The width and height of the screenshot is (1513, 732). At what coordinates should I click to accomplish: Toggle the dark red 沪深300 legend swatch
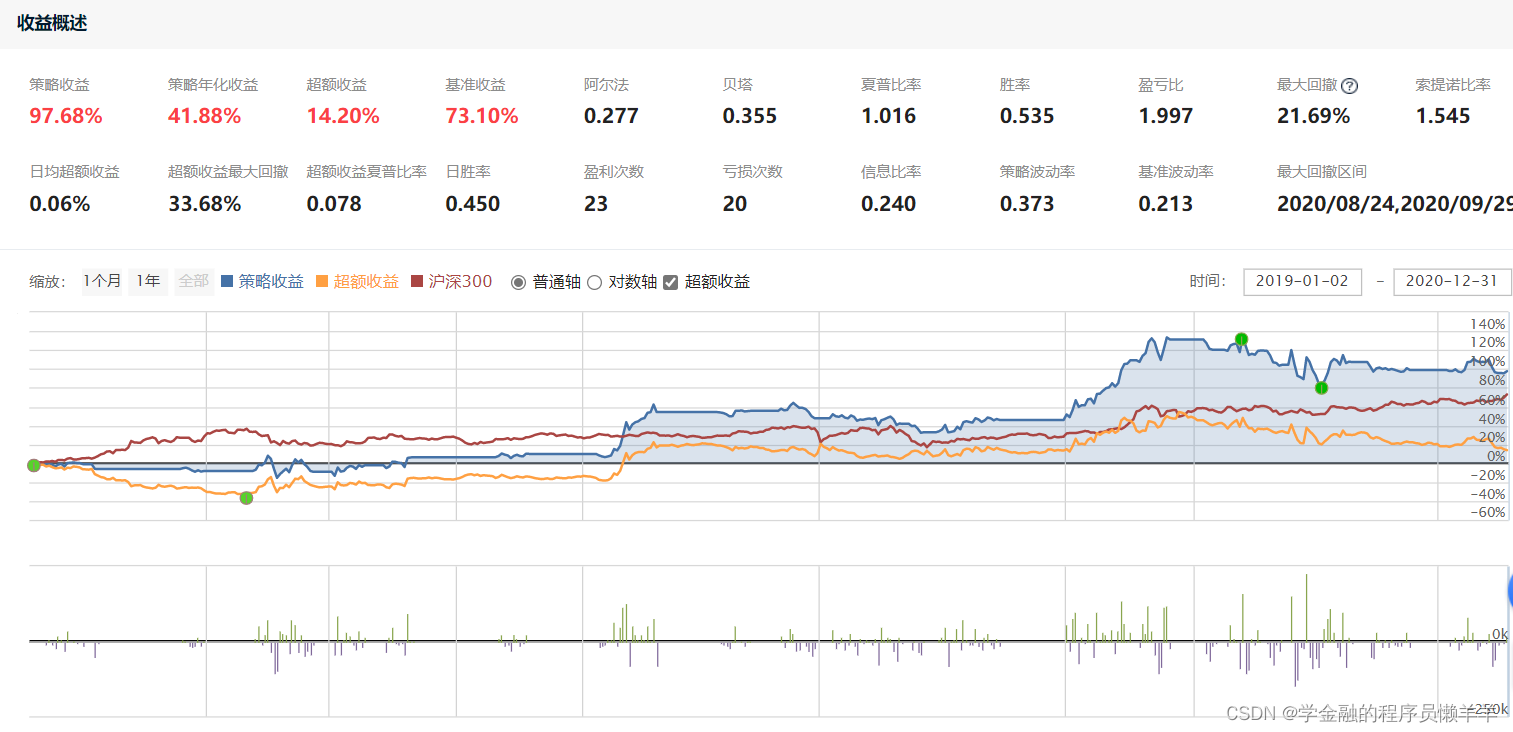417,281
